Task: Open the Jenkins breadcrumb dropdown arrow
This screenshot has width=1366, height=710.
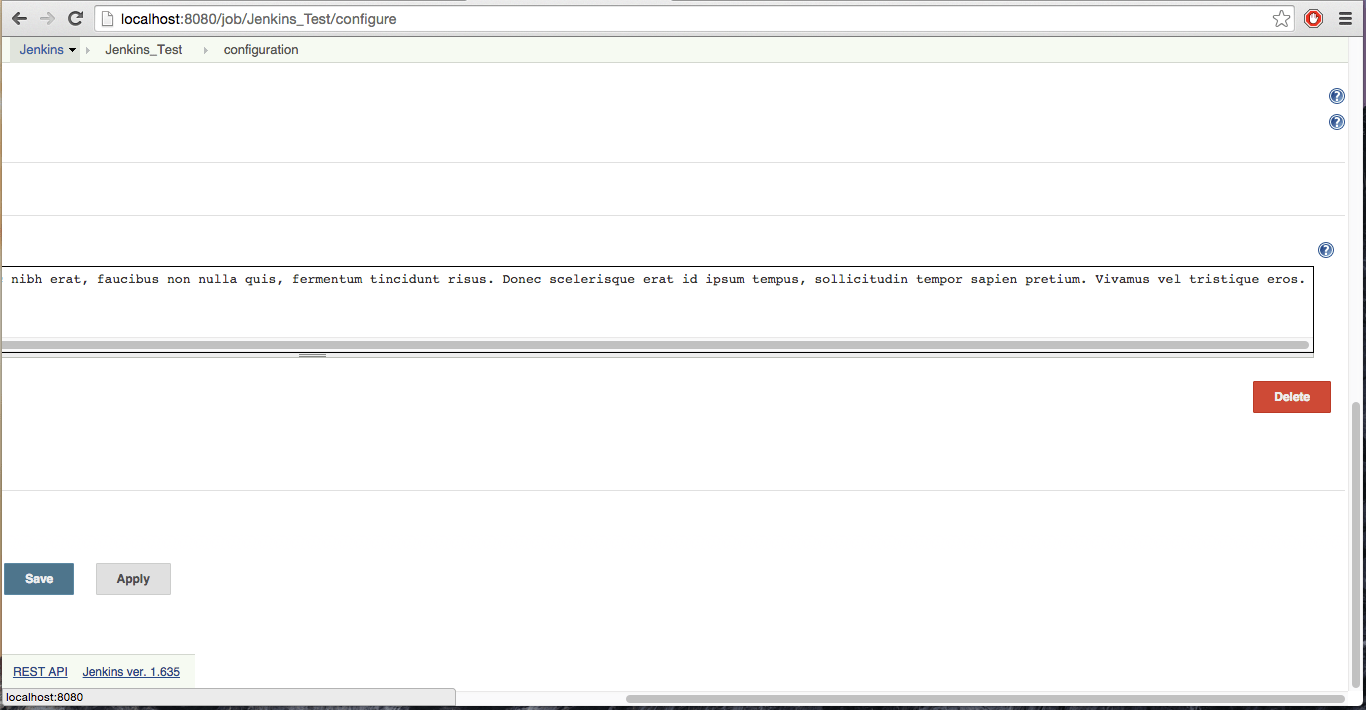Action: [x=73, y=50]
